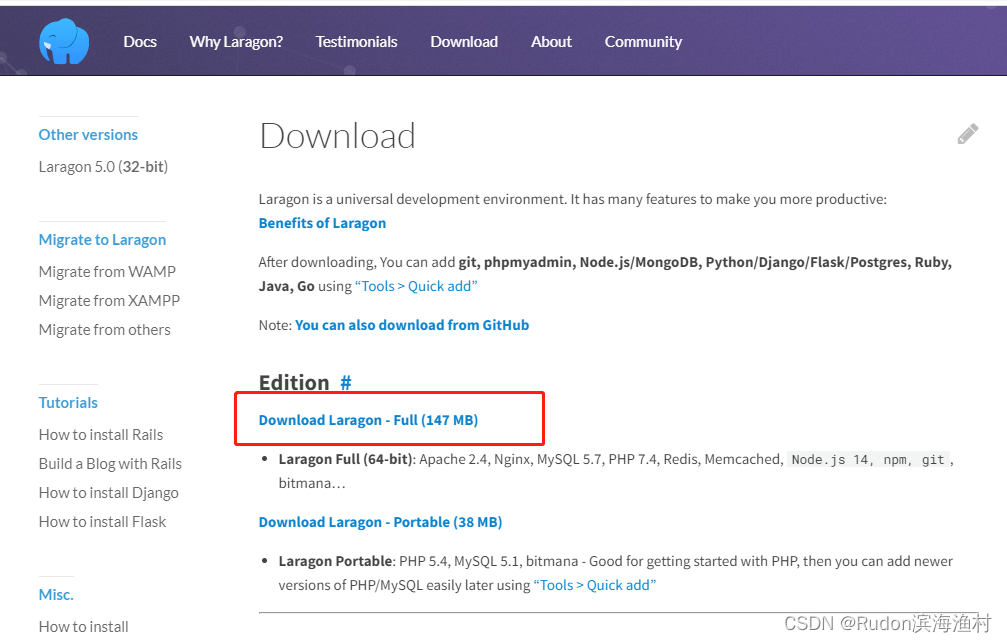The image size is (1007, 643).
Task: Click the Node.js 14, npm, git code text
Action: click(x=868, y=460)
